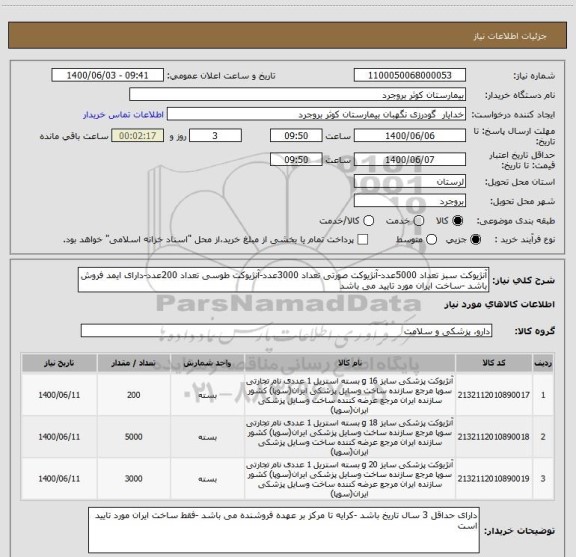This screenshot has width=576, height=557.
Task: Click quantity 5000 in row 2
Action: pos(134,437)
